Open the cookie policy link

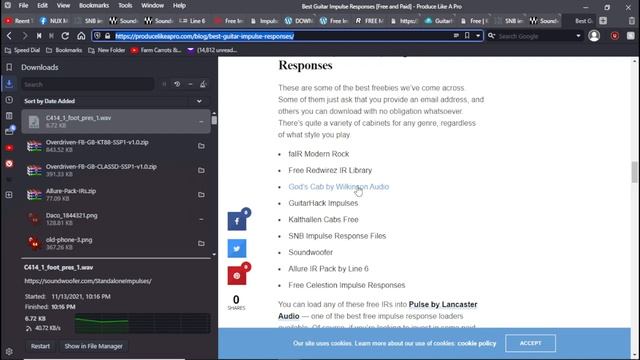pos(476,343)
